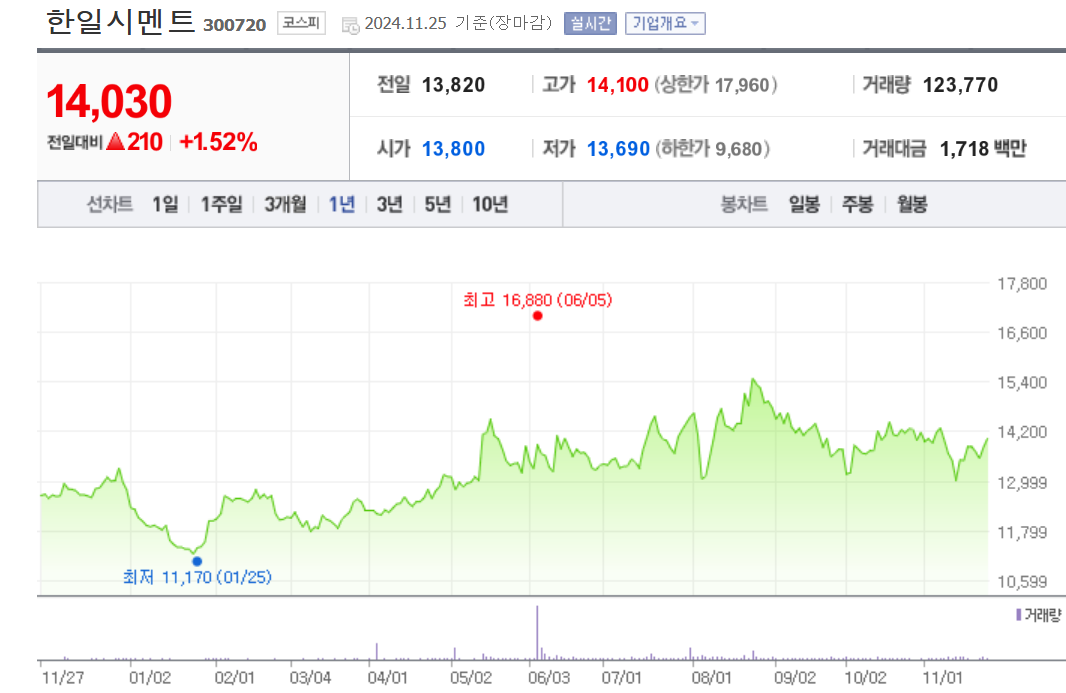Click the 한일시멘트 stock name heading

click(x=120, y=22)
